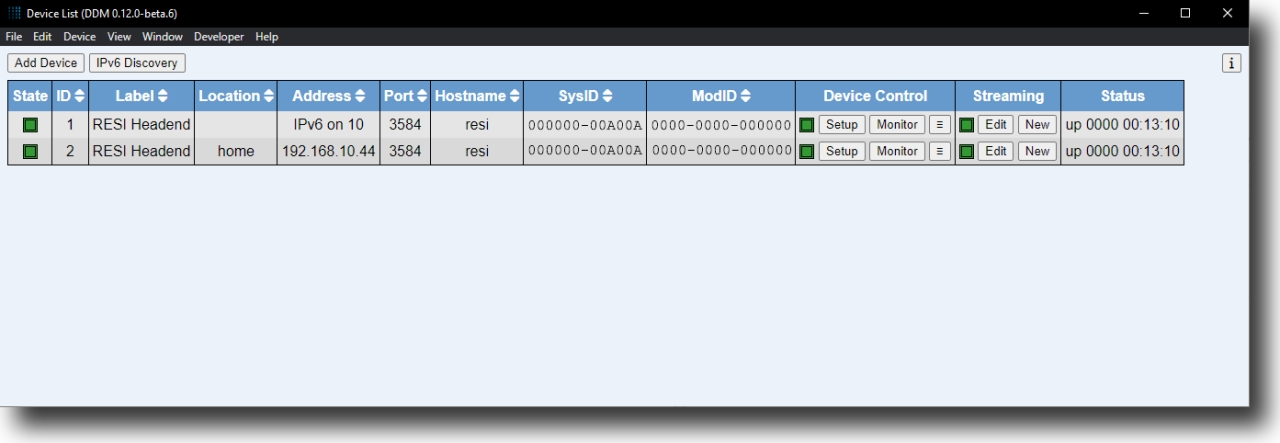Viewport: 1280px width, 443px height.
Task: Select the 192.168.10.44 address cell
Action: (x=329, y=151)
